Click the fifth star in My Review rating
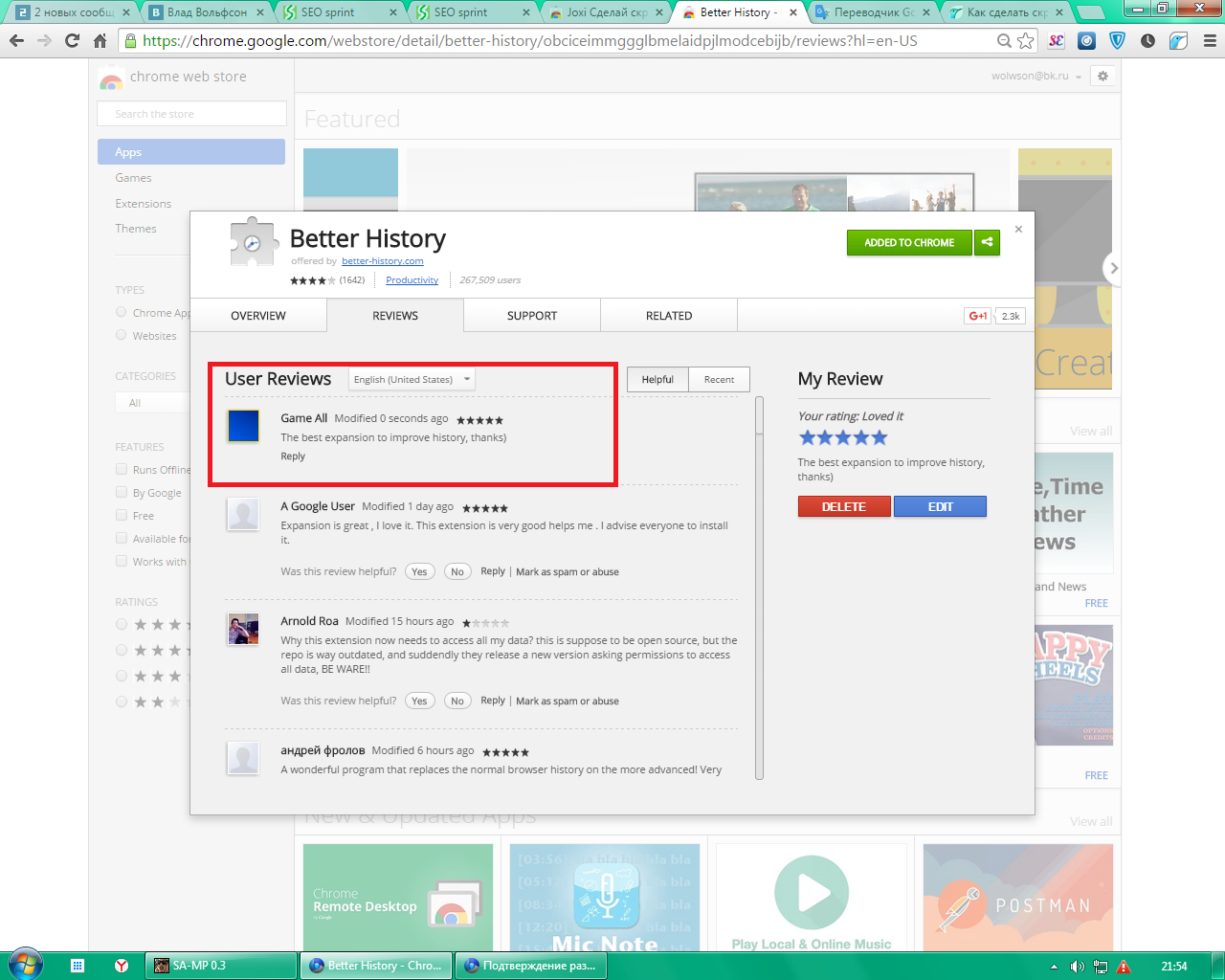 (x=880, y=437)
